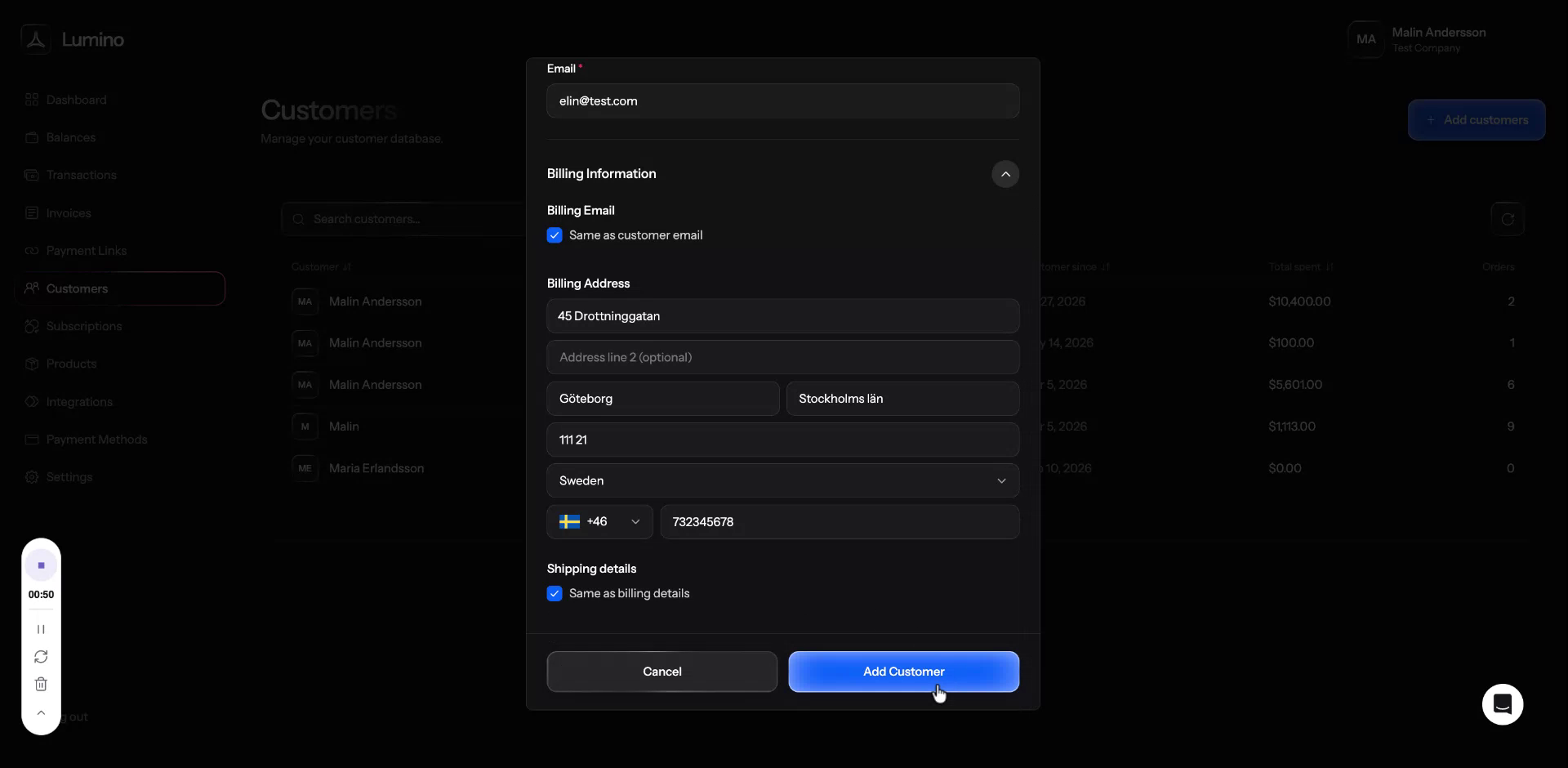Collapse the recorder widget chevron
The image size is (1568, 768).
pyautogui.click(x=41, y=713)
